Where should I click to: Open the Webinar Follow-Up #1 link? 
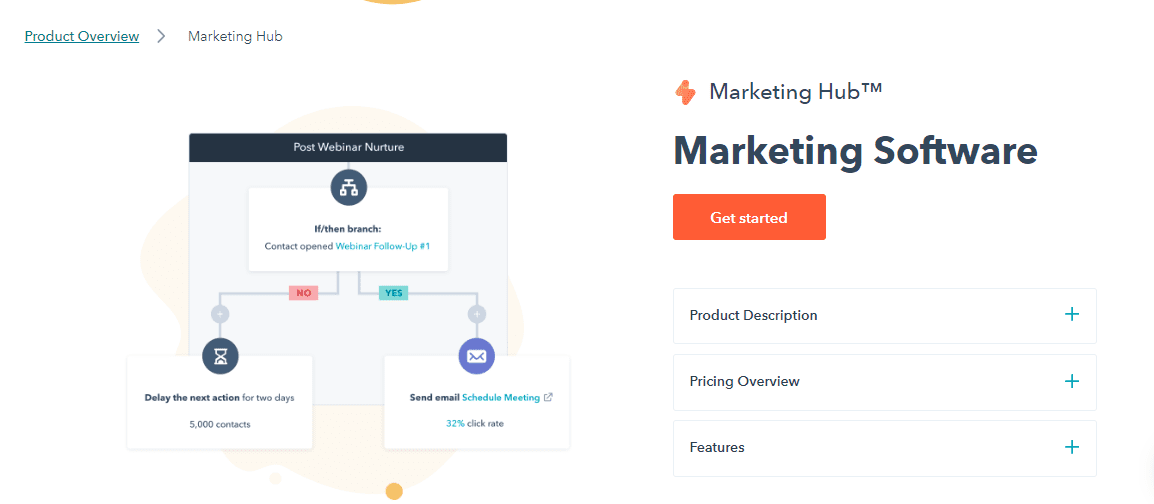coord(383,246)
